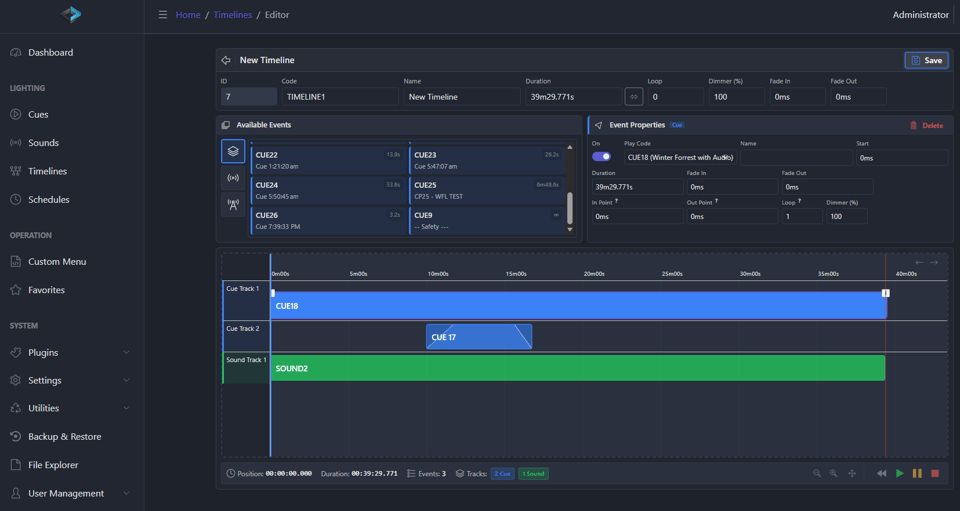The width and height of the screenshot is (960, 511).
Task: Select the antenna tower icon in Available Events
Action: [x=233, y=205]
